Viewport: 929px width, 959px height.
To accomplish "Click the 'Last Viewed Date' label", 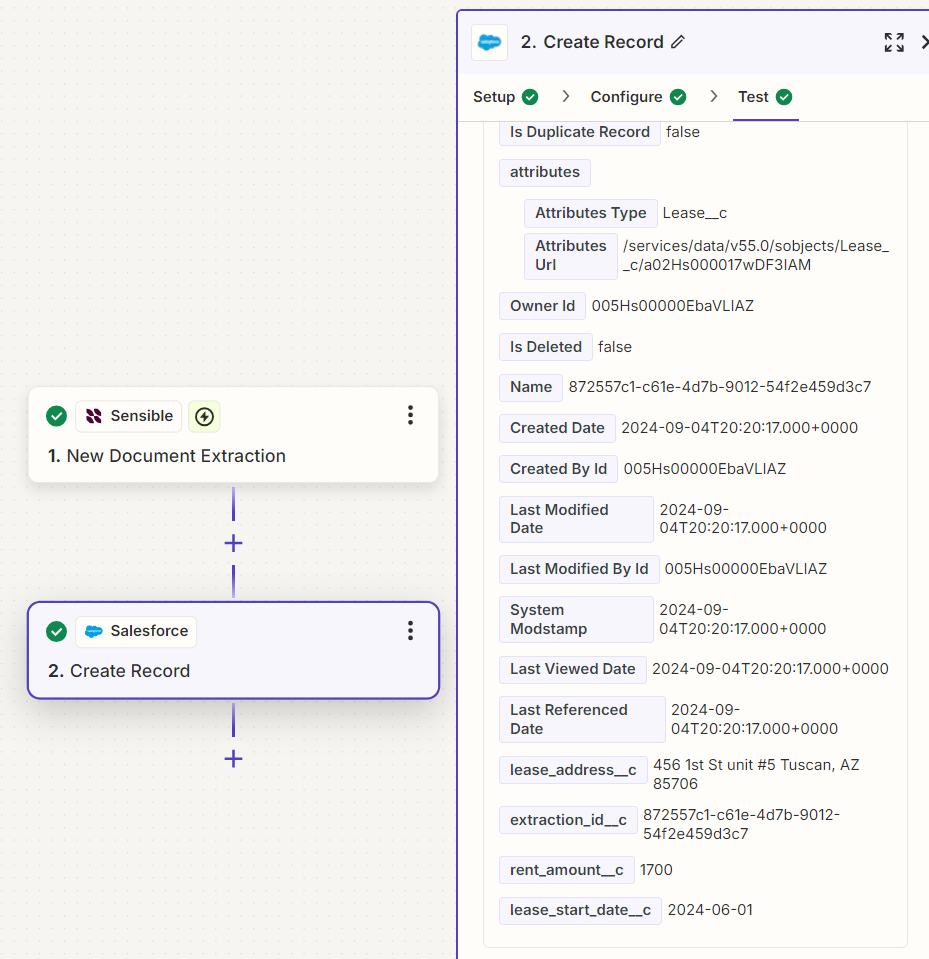I will click(x=572, y=670).
